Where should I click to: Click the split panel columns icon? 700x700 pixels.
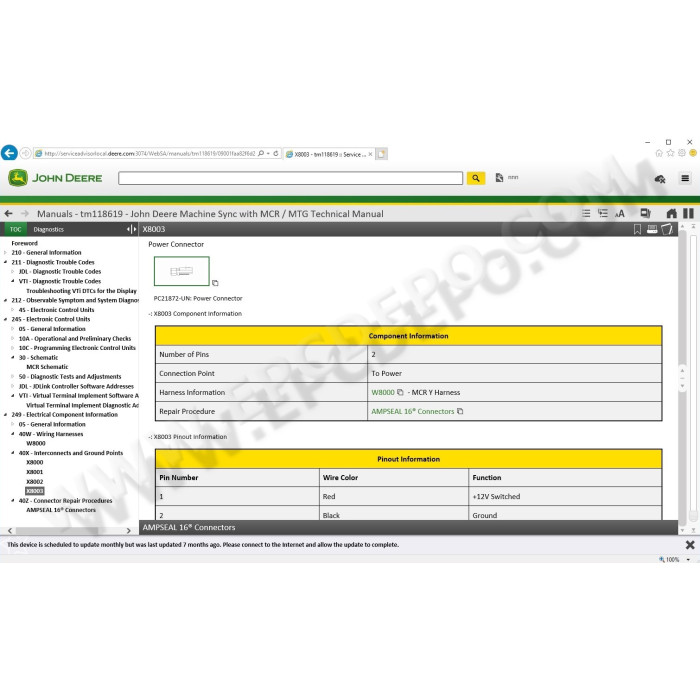pyautogui.click(x=688, y=213)
